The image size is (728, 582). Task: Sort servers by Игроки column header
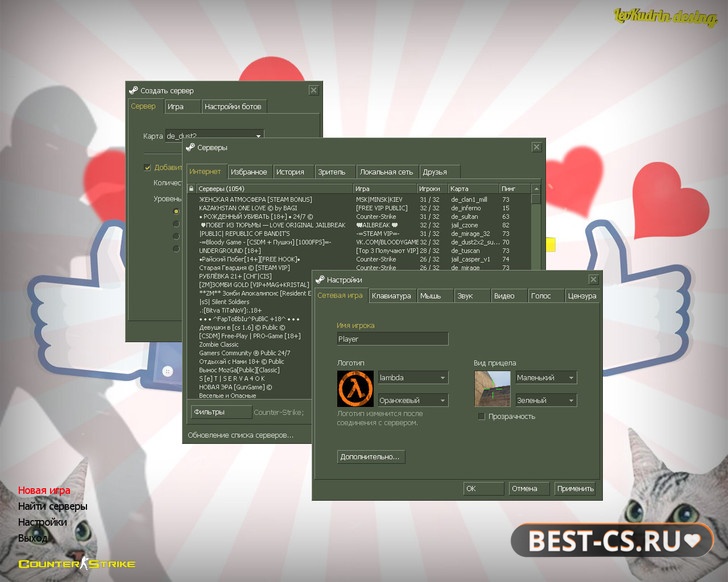coord(431,189)
